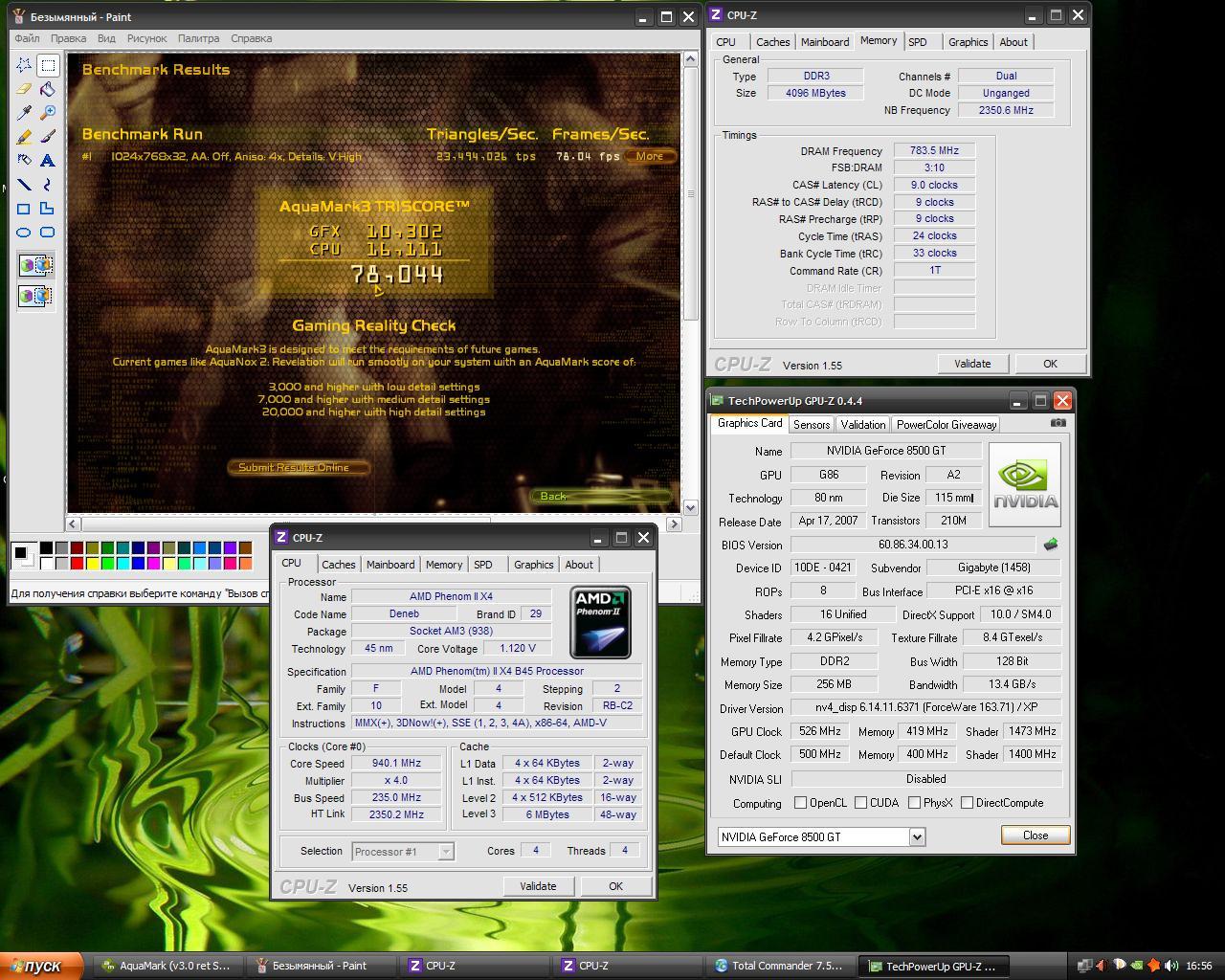This screenshot has height=980, width=1225.
Task: Click Paint's horizontal scrollbar right arrow
Action: pyautogui.click(x=674, y=523)
